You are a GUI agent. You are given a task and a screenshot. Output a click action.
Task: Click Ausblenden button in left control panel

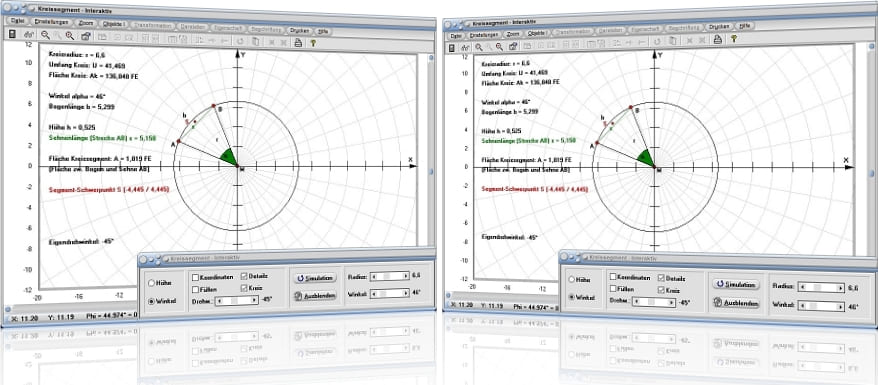tap(315, 295)
